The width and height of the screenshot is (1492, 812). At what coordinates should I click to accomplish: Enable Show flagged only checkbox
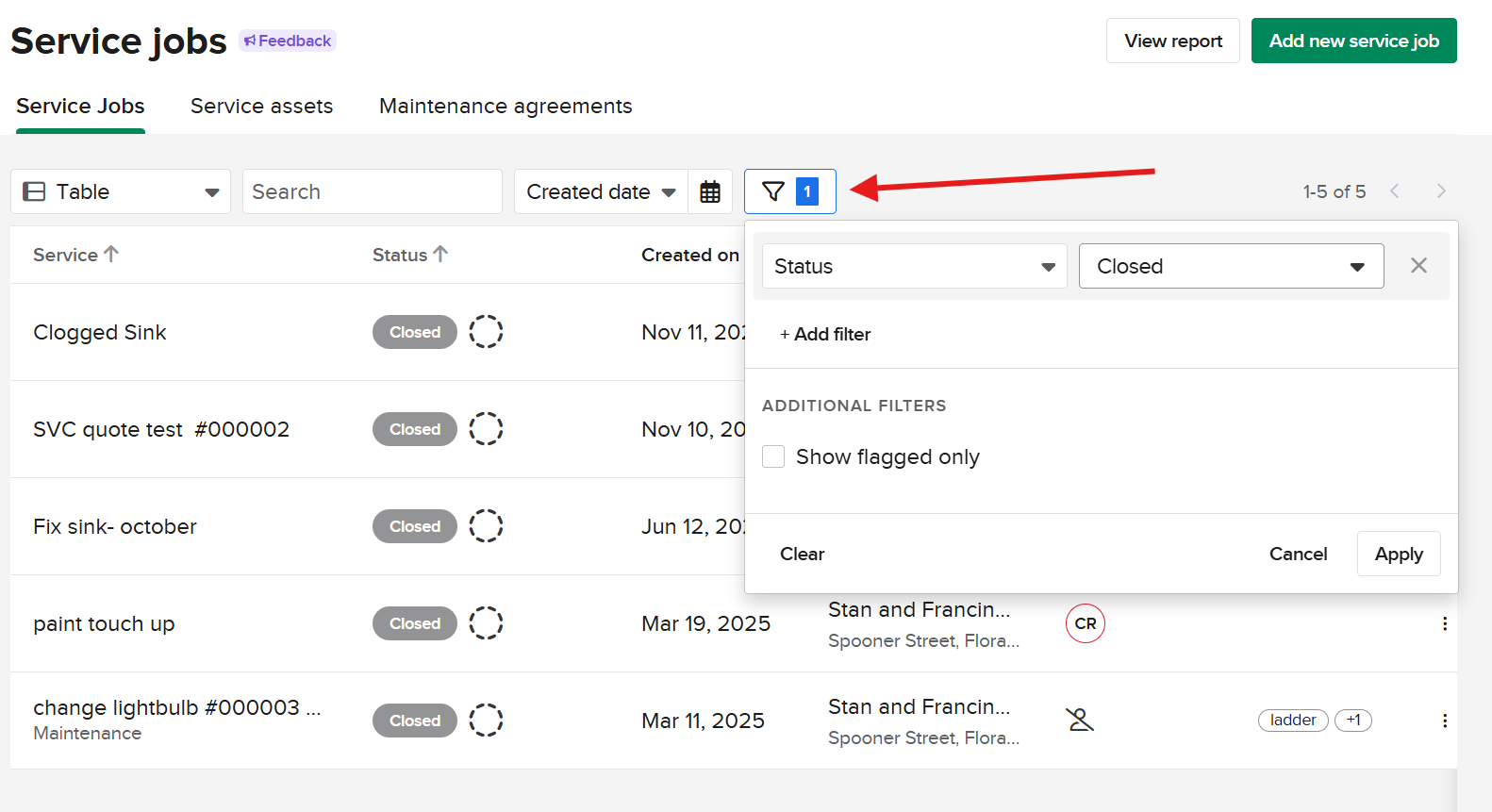773,456
